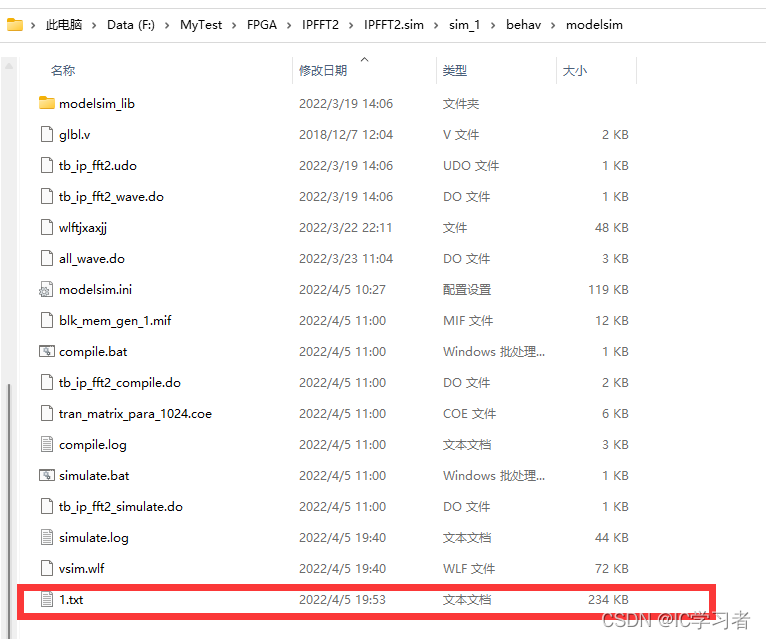Select the tran_matrix_para_1024.coe file name
766x639 pixels.
point(135,413)
